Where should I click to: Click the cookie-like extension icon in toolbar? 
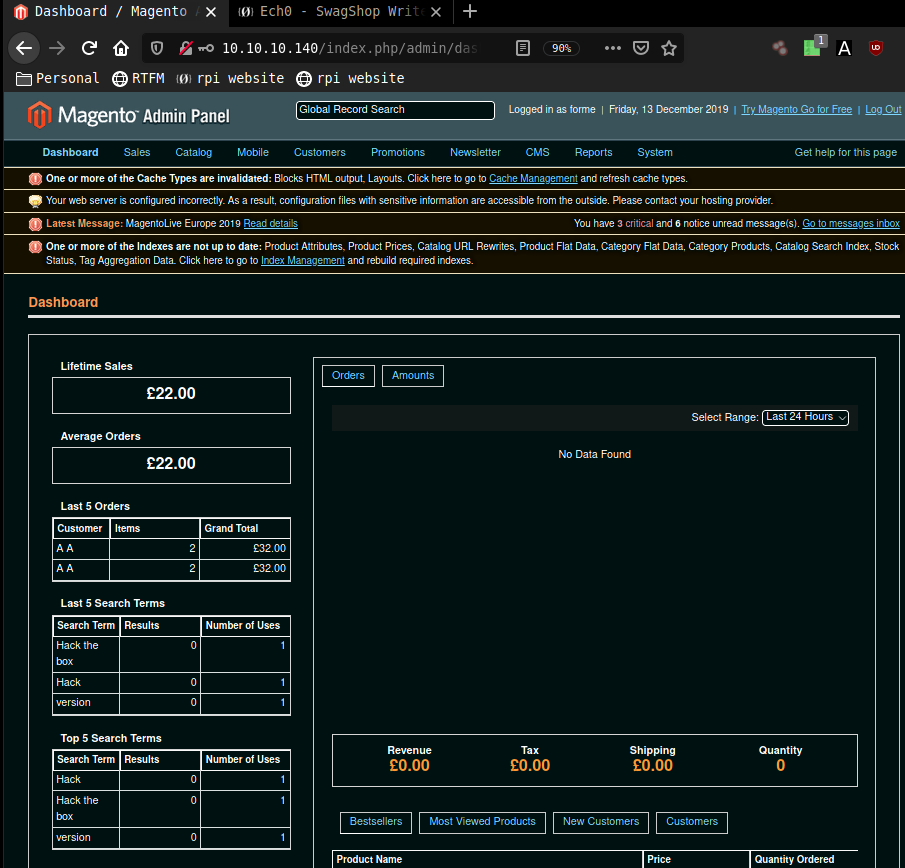[x=780, y=48]
